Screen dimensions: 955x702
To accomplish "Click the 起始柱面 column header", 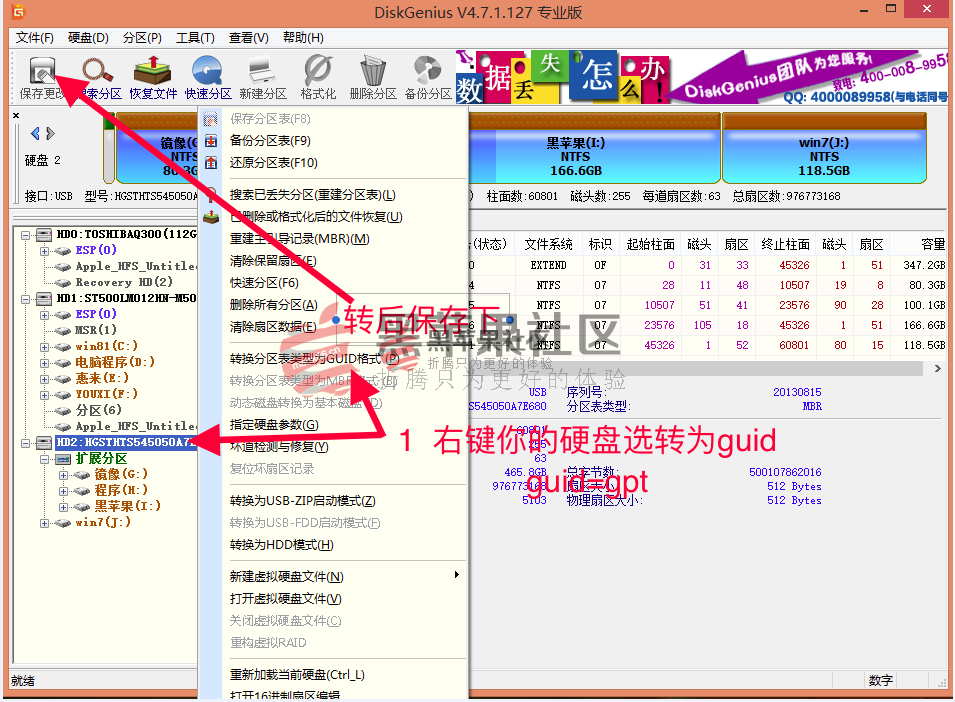I will [x=650, y=244].
